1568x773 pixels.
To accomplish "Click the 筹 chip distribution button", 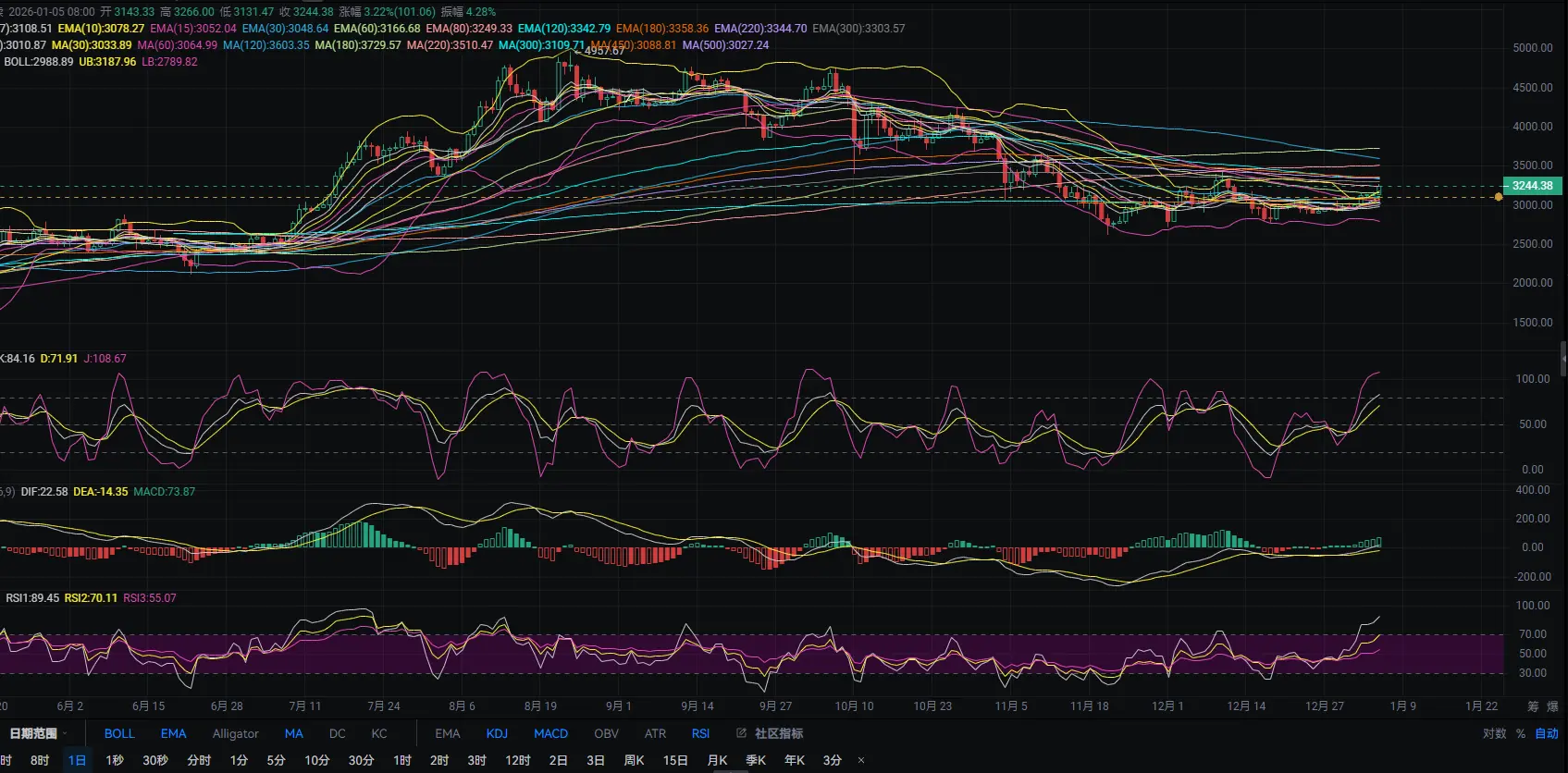I will pos(1533,706).
